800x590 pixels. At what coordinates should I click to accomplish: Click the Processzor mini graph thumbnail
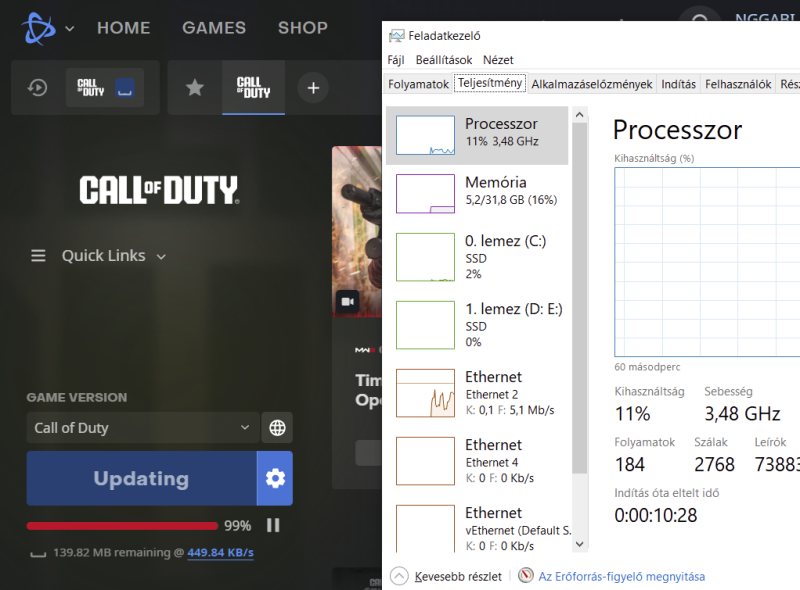(425, 135)
